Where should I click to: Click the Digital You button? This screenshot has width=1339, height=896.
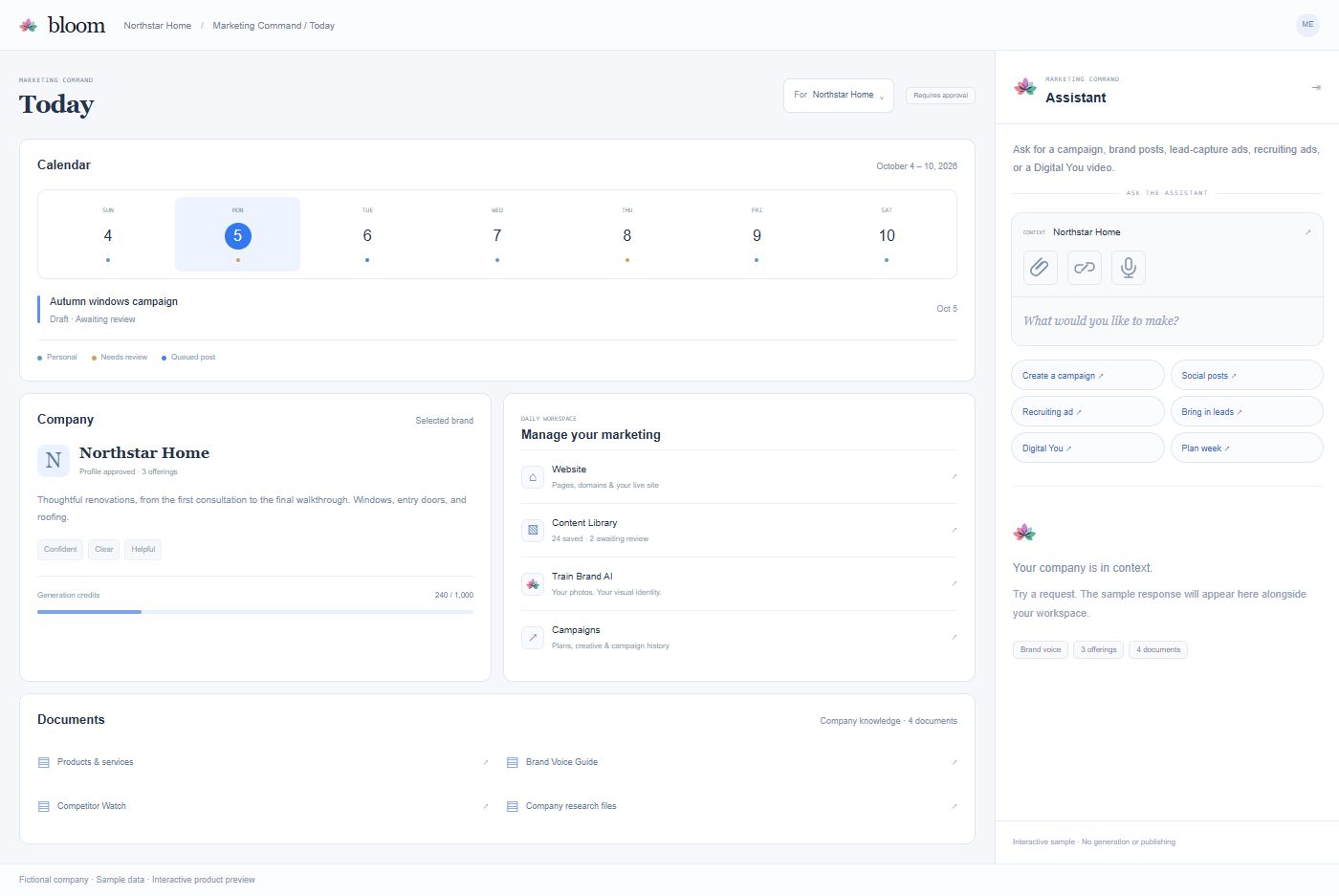coord(1087,448)
